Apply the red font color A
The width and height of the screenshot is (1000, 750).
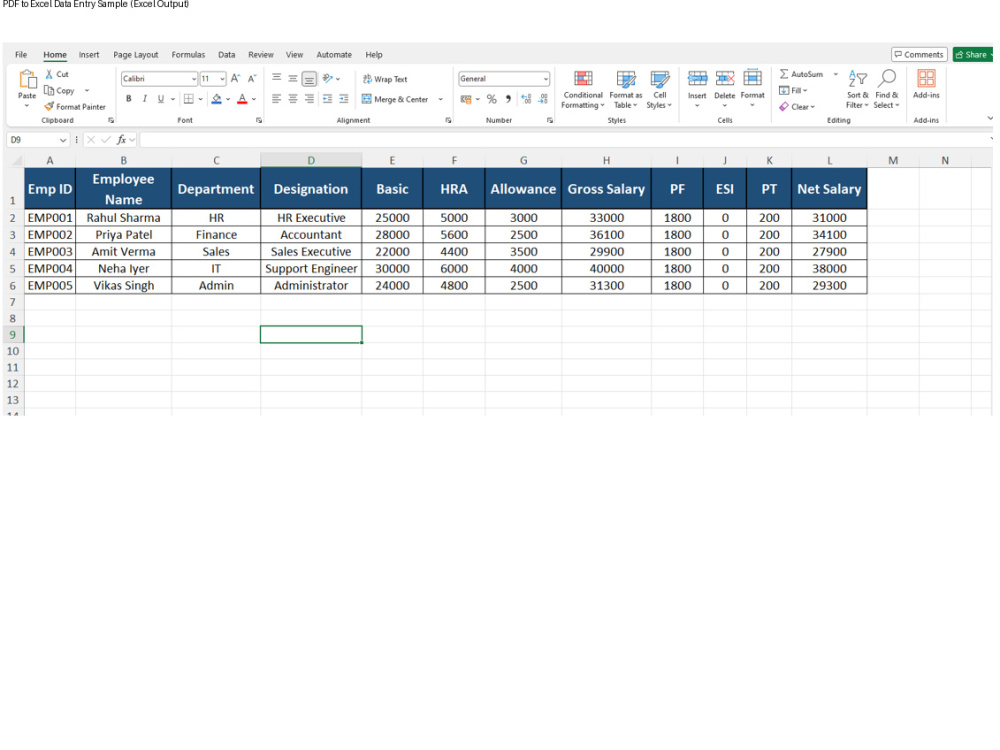coord(242,99)
